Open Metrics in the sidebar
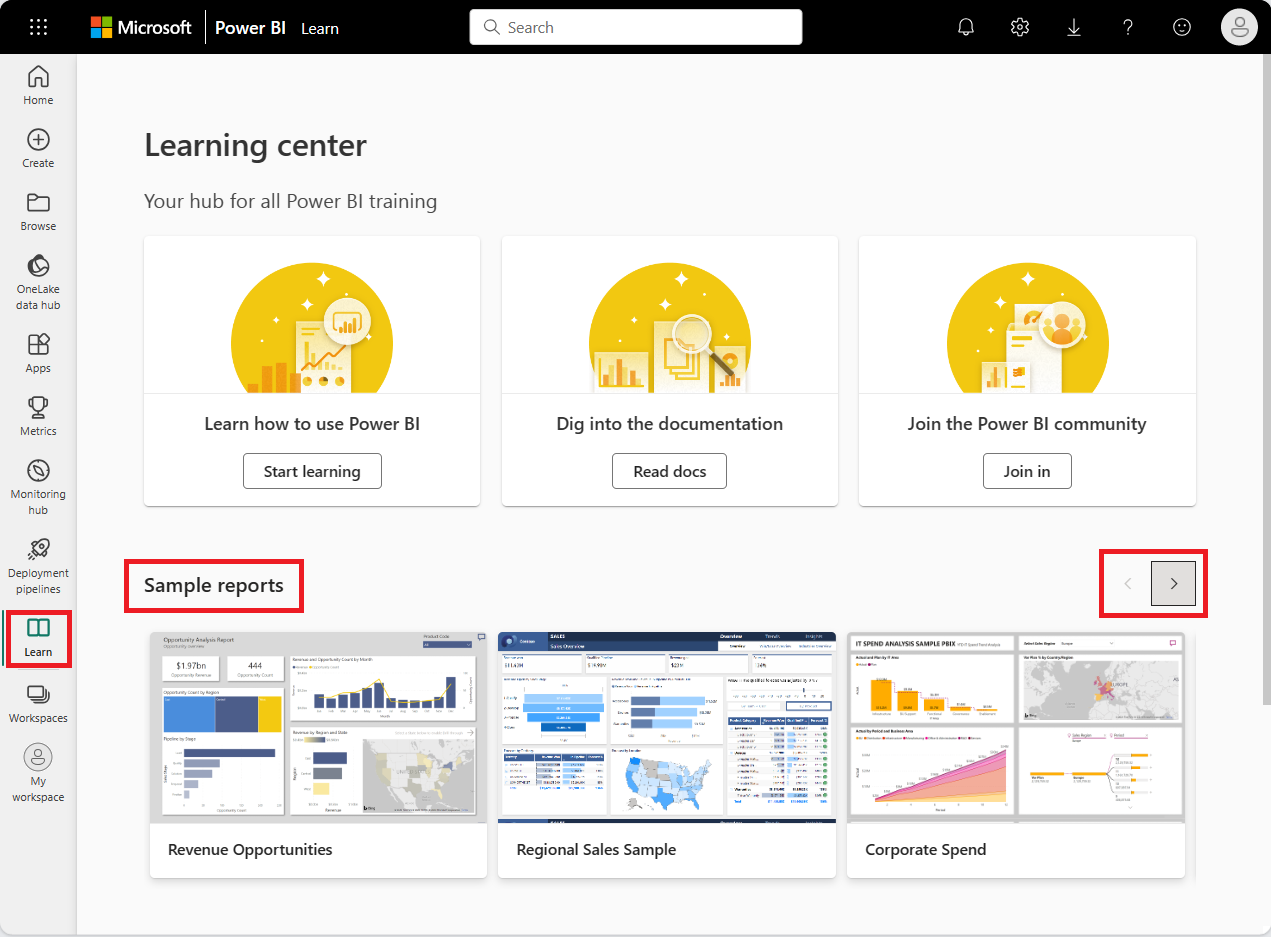The height and width of the screenshot is (937, 1271). [x=38, y=416]
